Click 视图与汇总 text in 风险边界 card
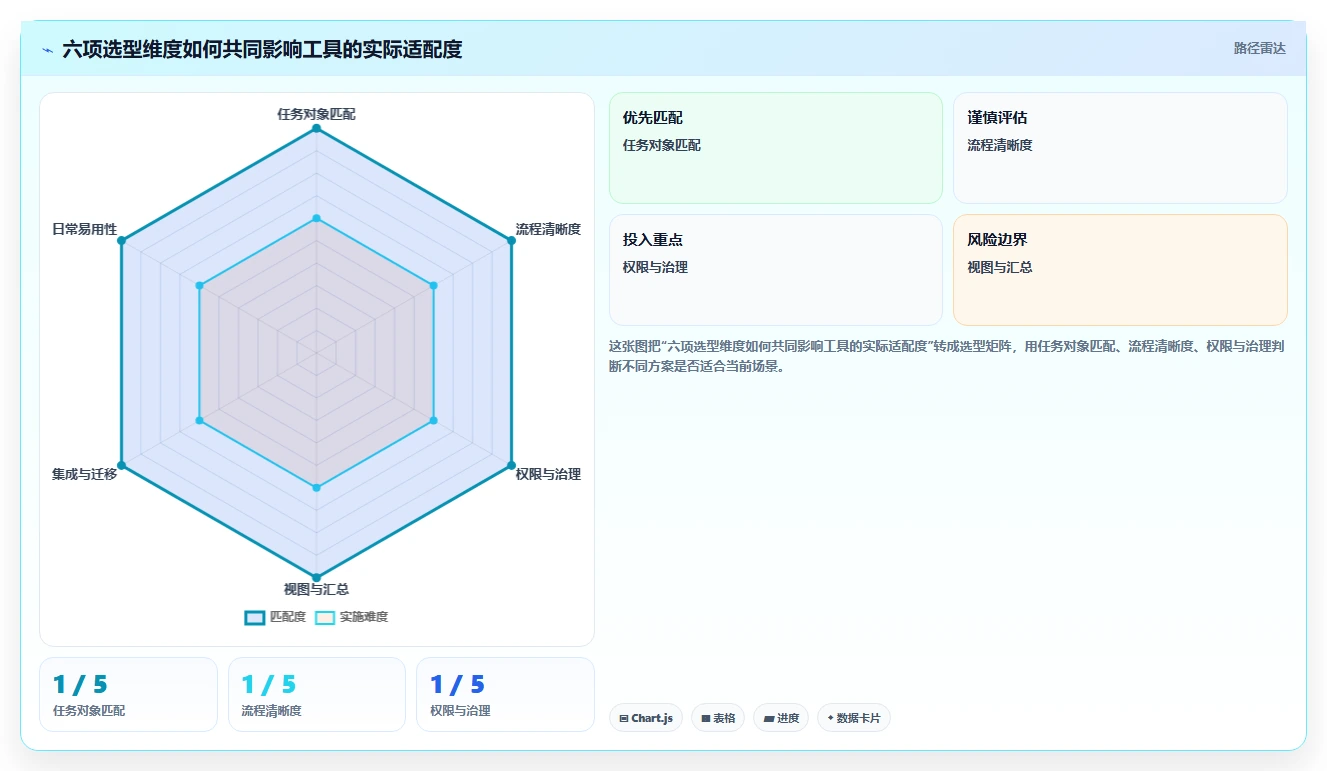Image resolution: width=1327 pixels, height=771 pixels. [x=1000, y=267]
